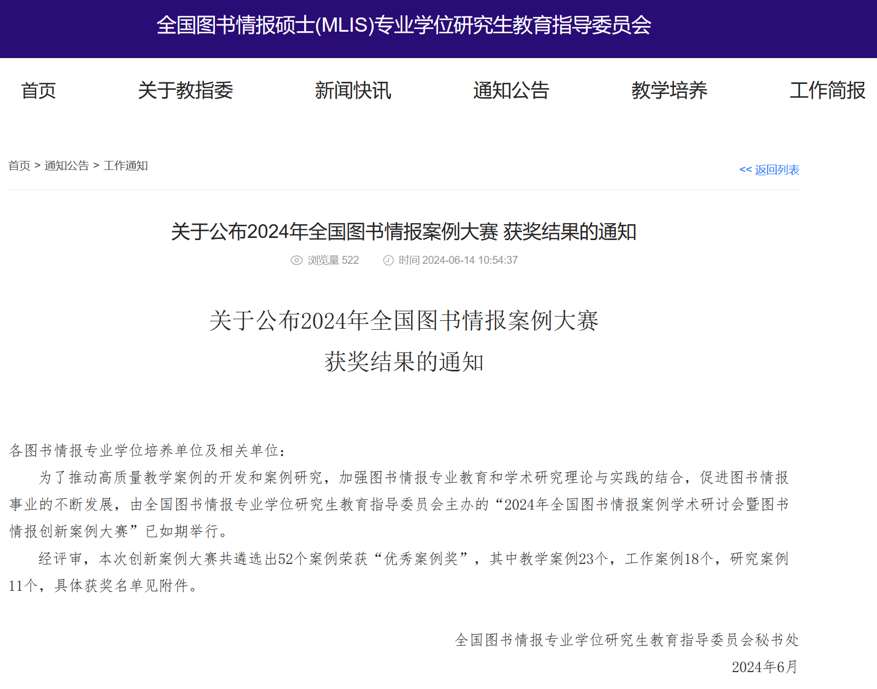This screenshot has height=689, width=877.
Task: Click the clock icon beside the timestamp
Action: 388,260
